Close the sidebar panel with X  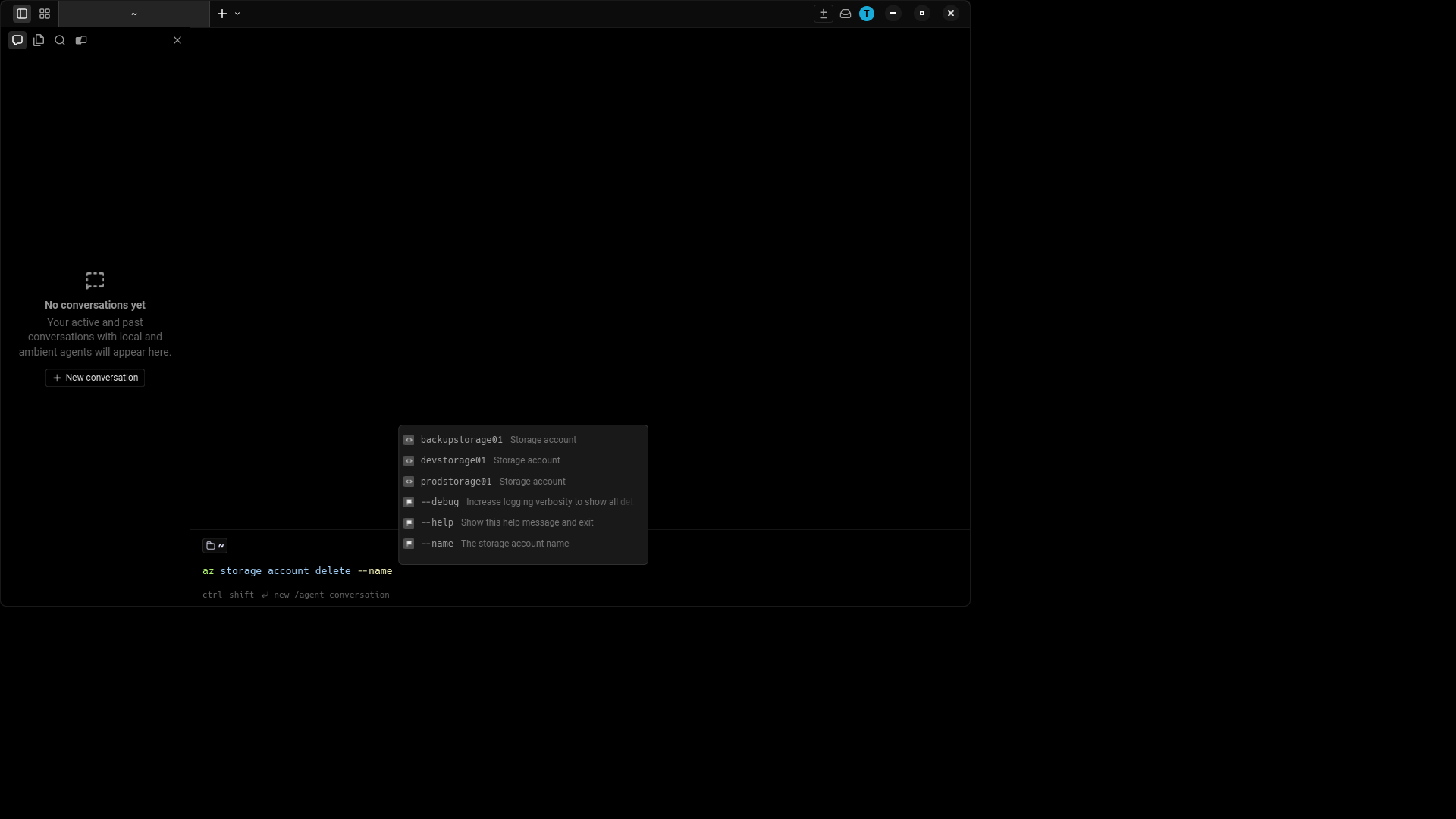point(177,40)
